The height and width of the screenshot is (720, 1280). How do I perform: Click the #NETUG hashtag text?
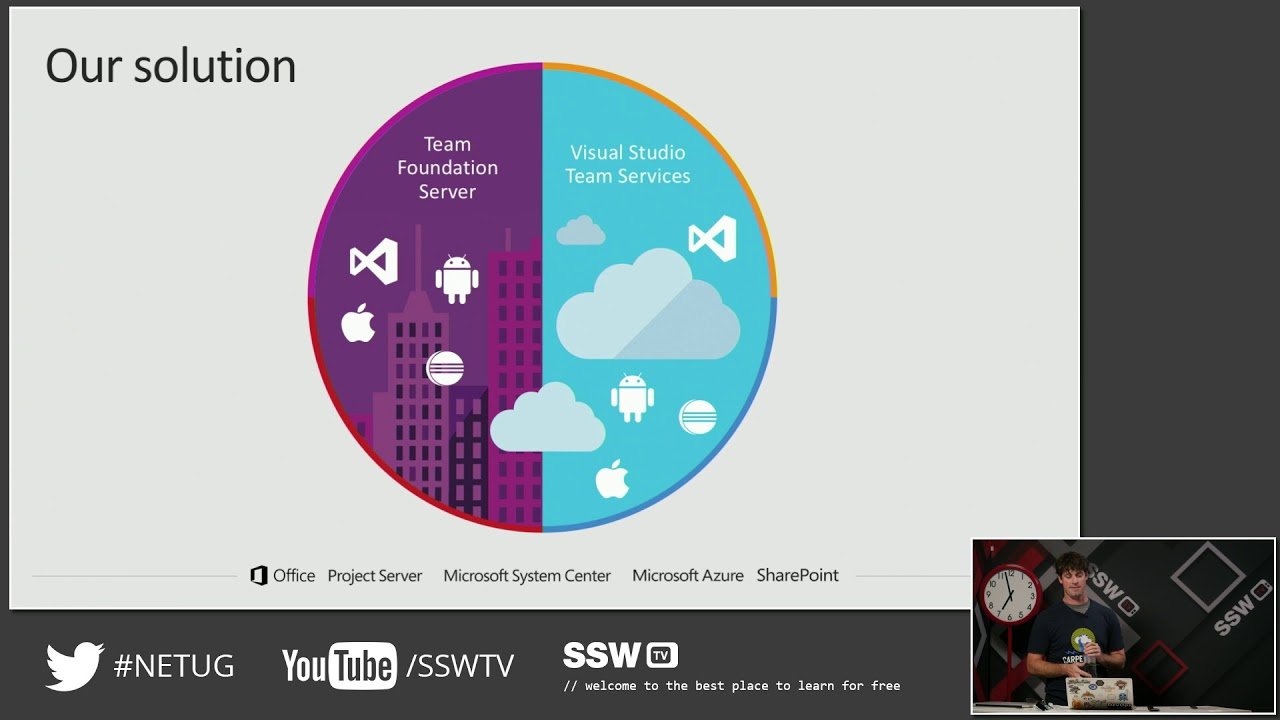pos(174,666)
